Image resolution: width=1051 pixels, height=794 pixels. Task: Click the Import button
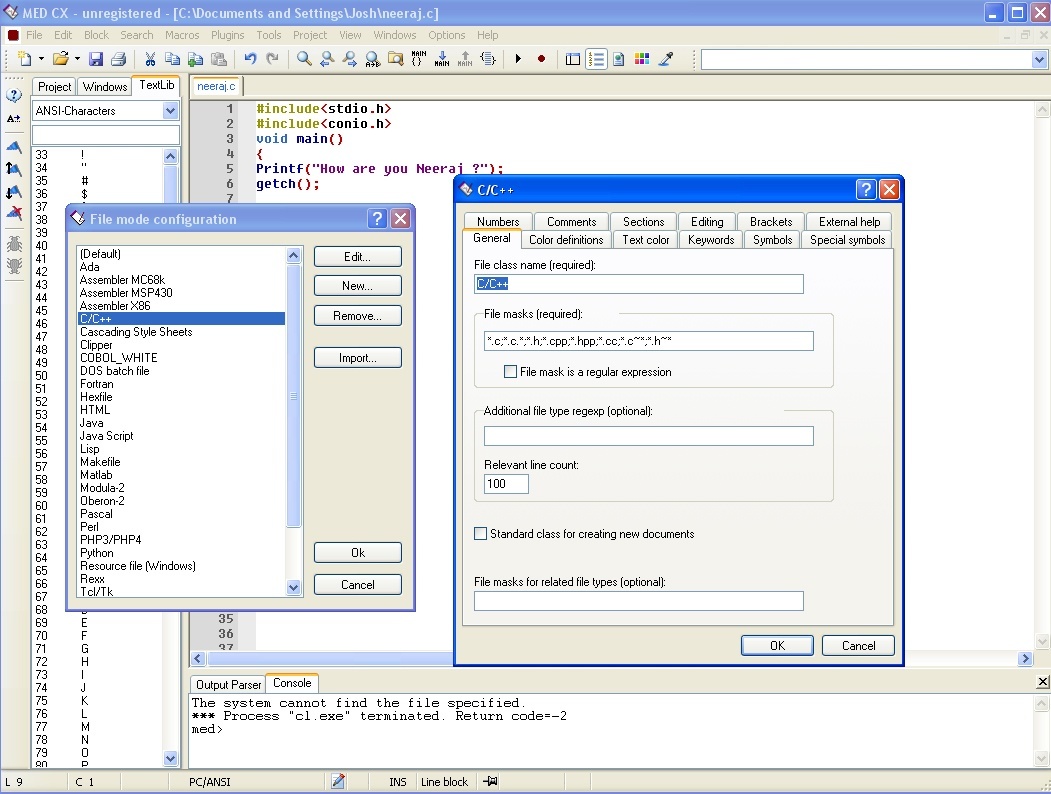pyautogui.click(x=357, y=357)
